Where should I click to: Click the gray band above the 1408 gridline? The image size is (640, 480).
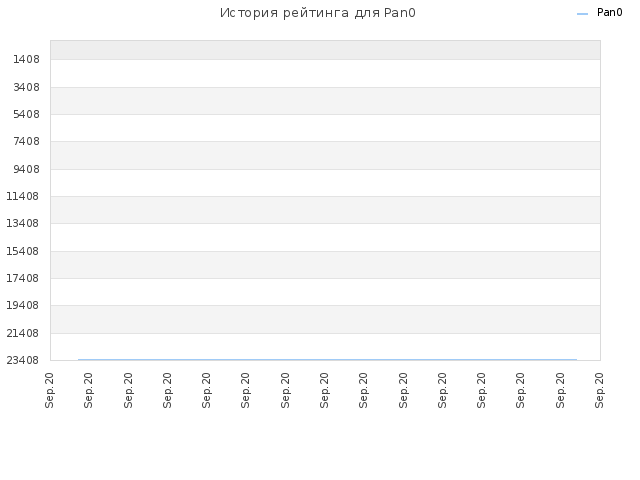click(x=325, y=50)
